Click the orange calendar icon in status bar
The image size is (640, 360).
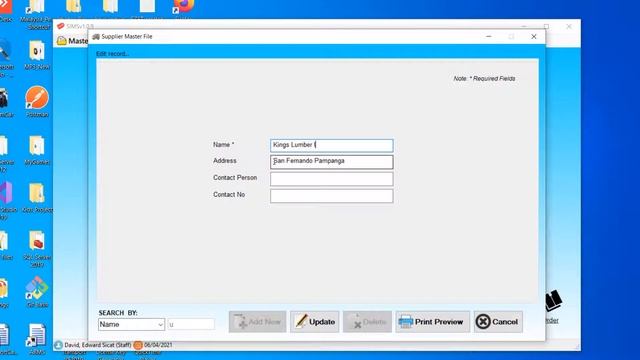pyautogui.click(x=138, y=345)
